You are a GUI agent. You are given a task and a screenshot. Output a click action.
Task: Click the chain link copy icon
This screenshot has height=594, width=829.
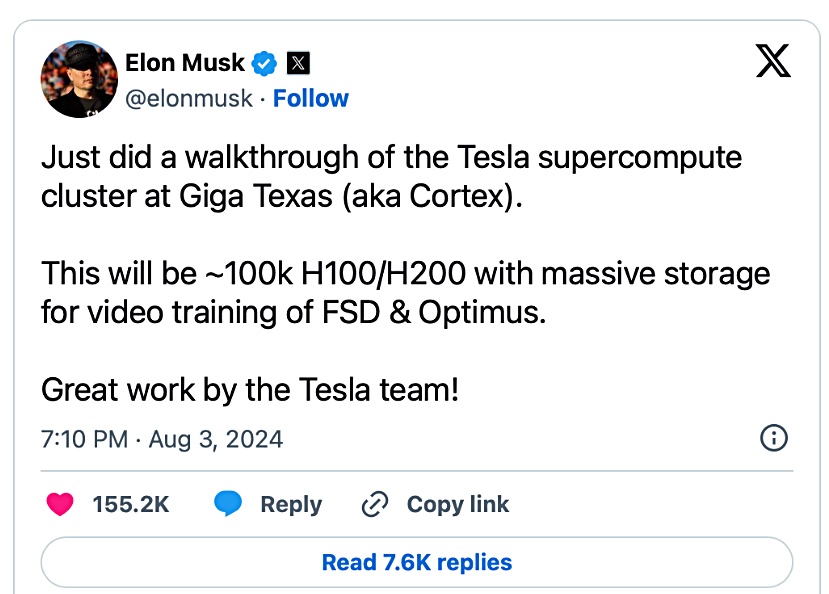pos(375,504)
